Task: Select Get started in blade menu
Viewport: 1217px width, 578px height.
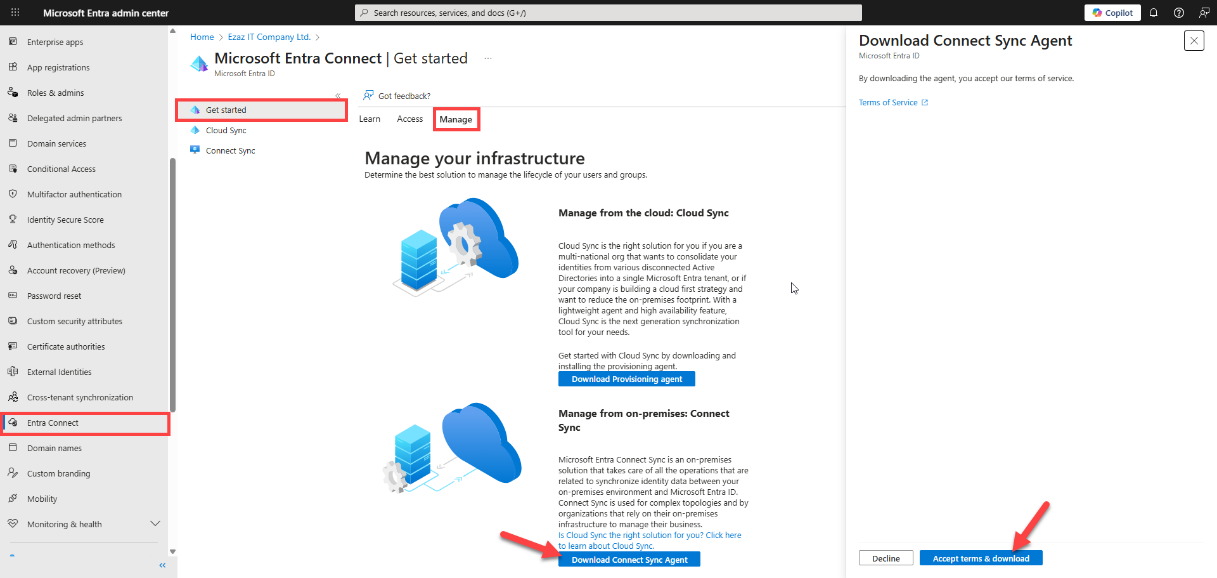Action: click(x=261, y=110)
